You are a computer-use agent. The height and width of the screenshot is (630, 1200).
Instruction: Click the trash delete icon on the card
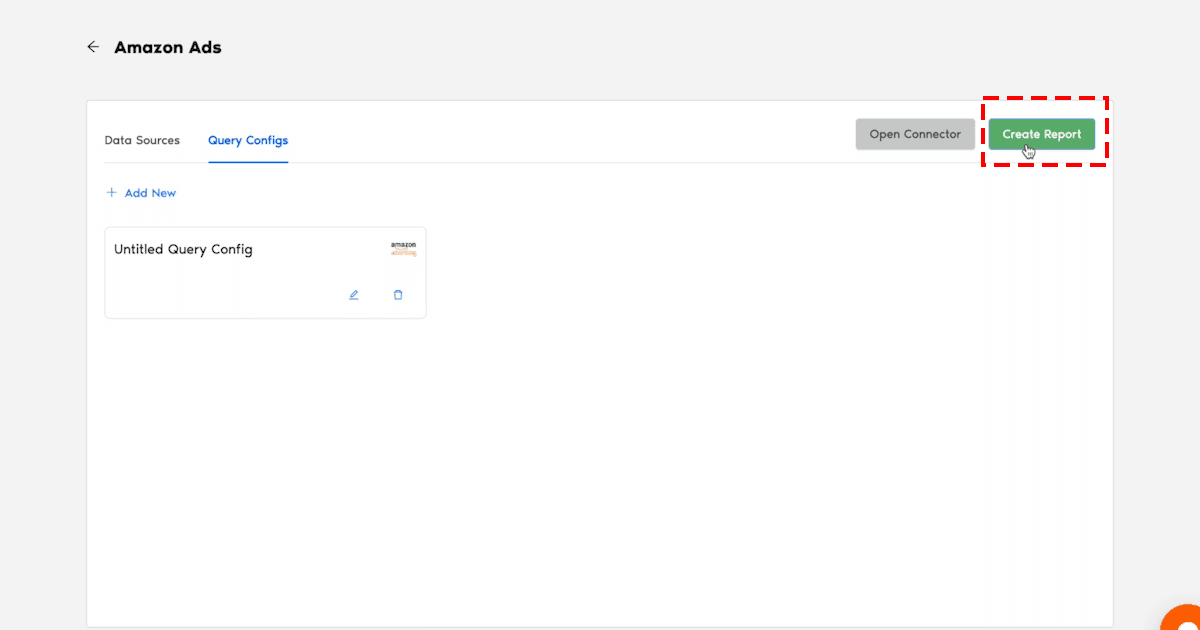398,295
